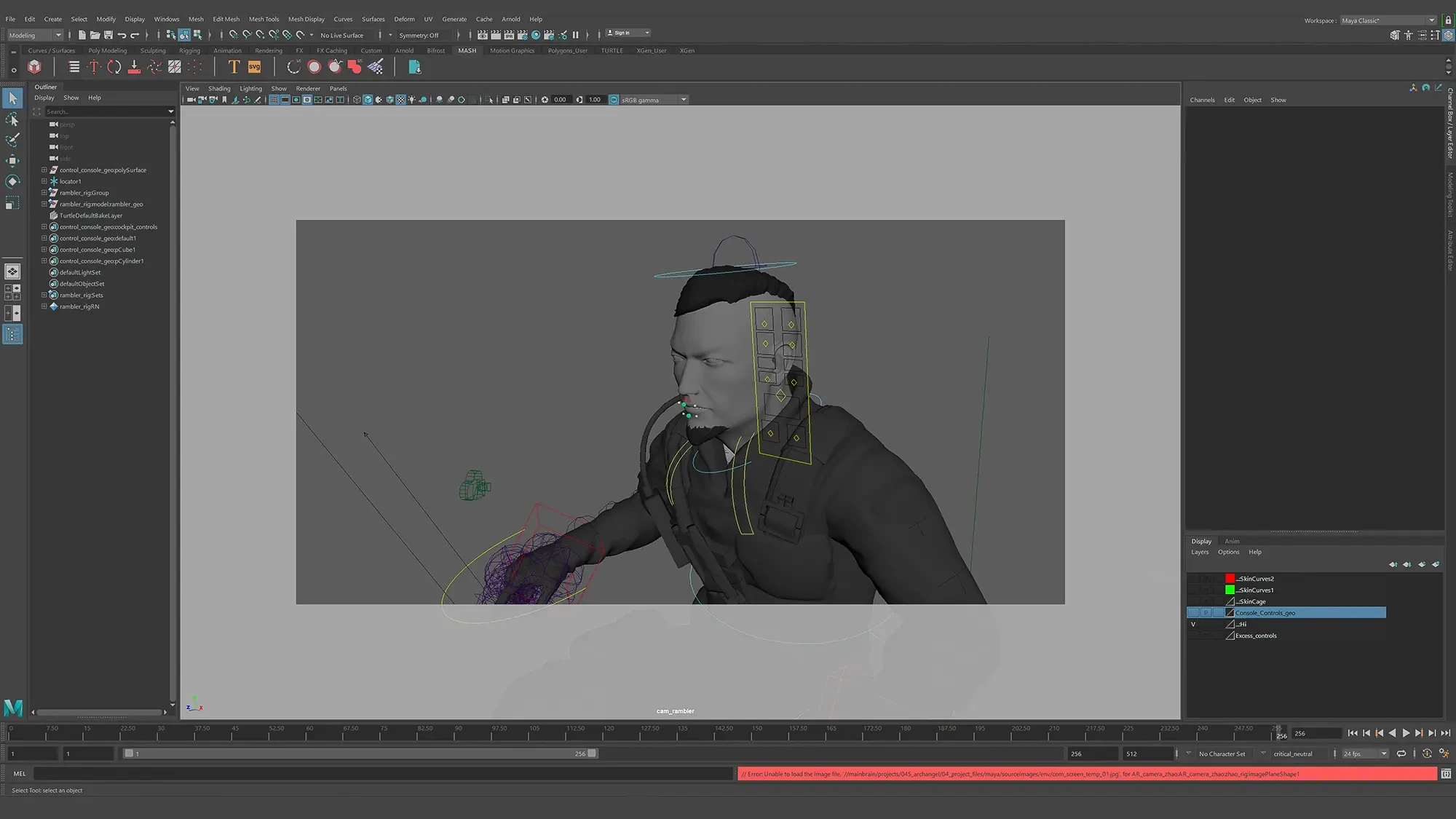This screenshot has width=1456, height=819.
Task: Click the Channels menu in Channel Box
Action: pyautogui.click(x=1202, y=100)
